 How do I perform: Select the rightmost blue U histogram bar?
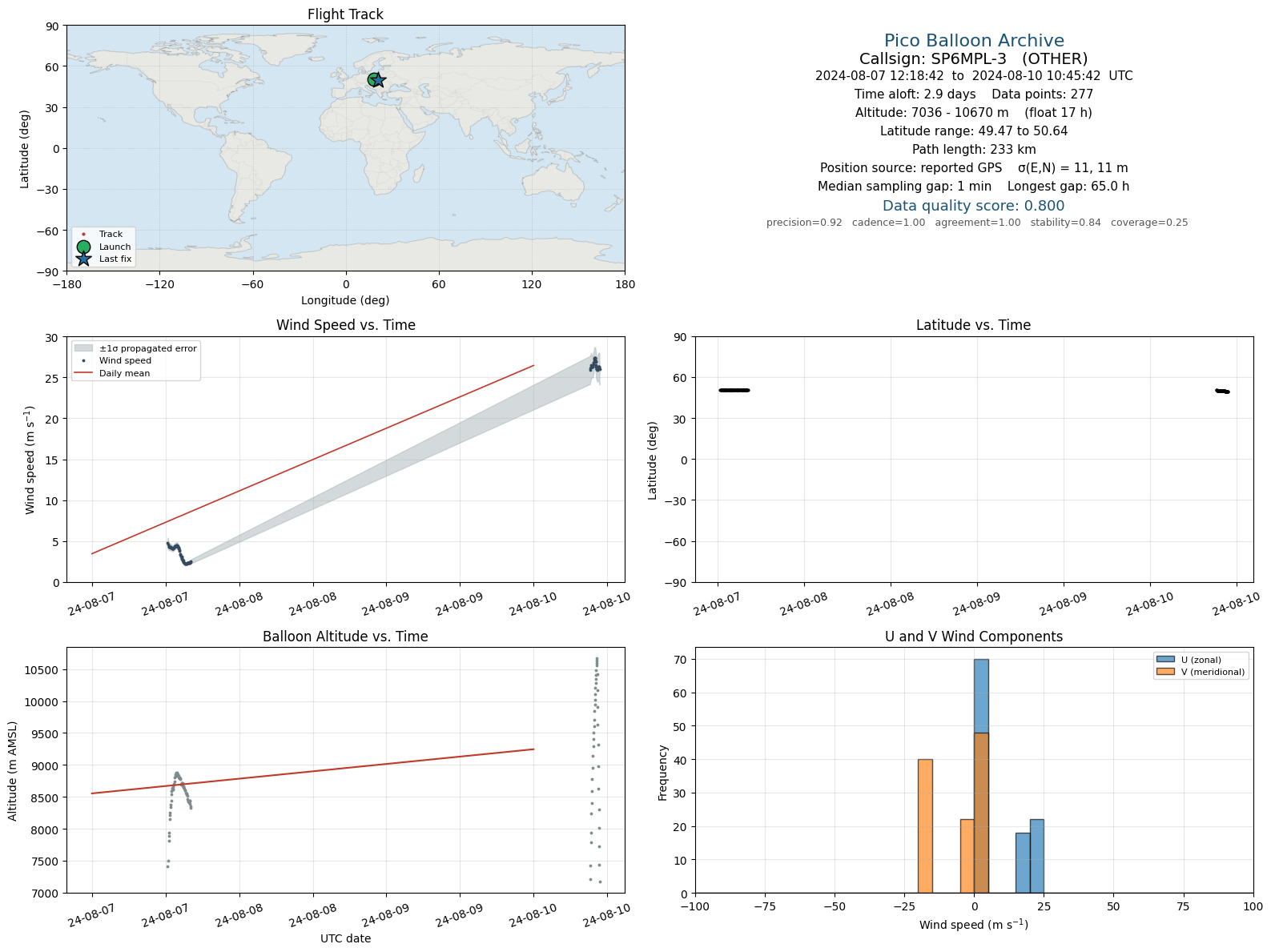1037,857
